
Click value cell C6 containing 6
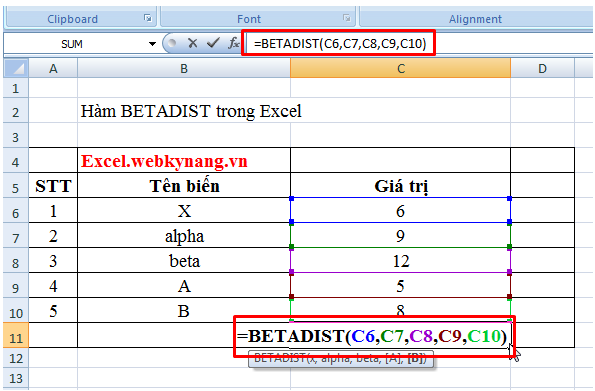[x=400, y=211]
